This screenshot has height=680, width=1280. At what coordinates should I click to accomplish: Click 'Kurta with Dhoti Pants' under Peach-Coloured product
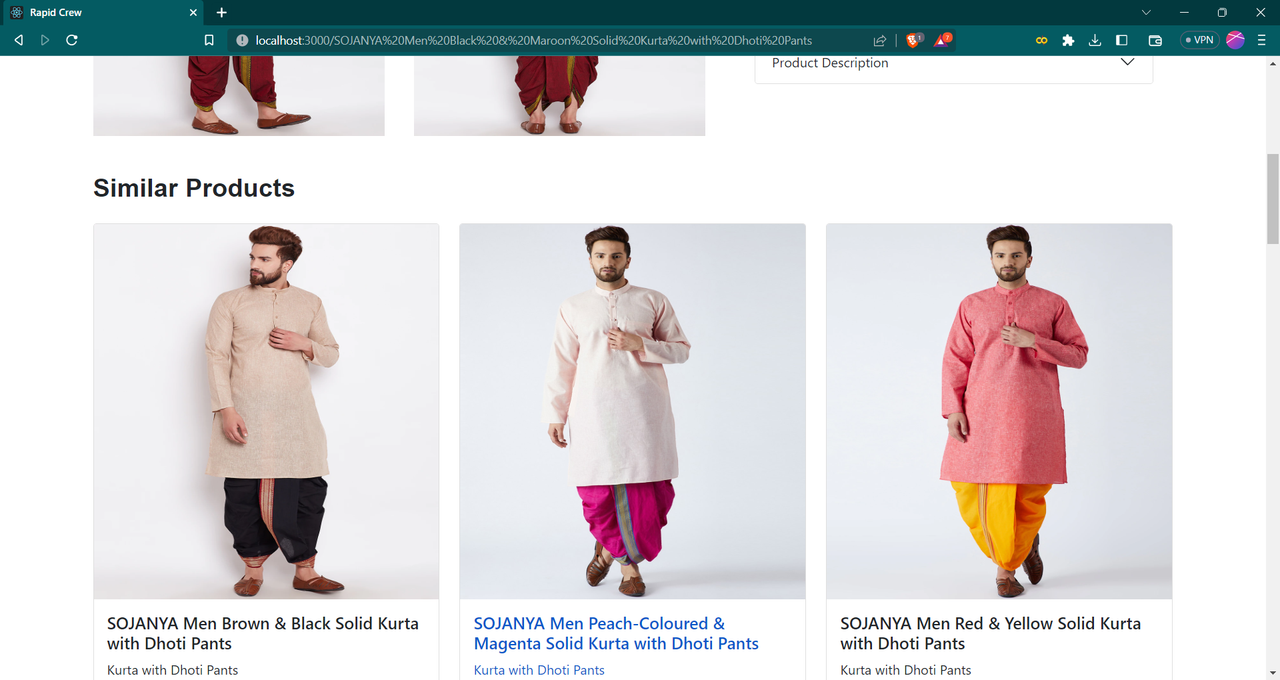(539, 670)
